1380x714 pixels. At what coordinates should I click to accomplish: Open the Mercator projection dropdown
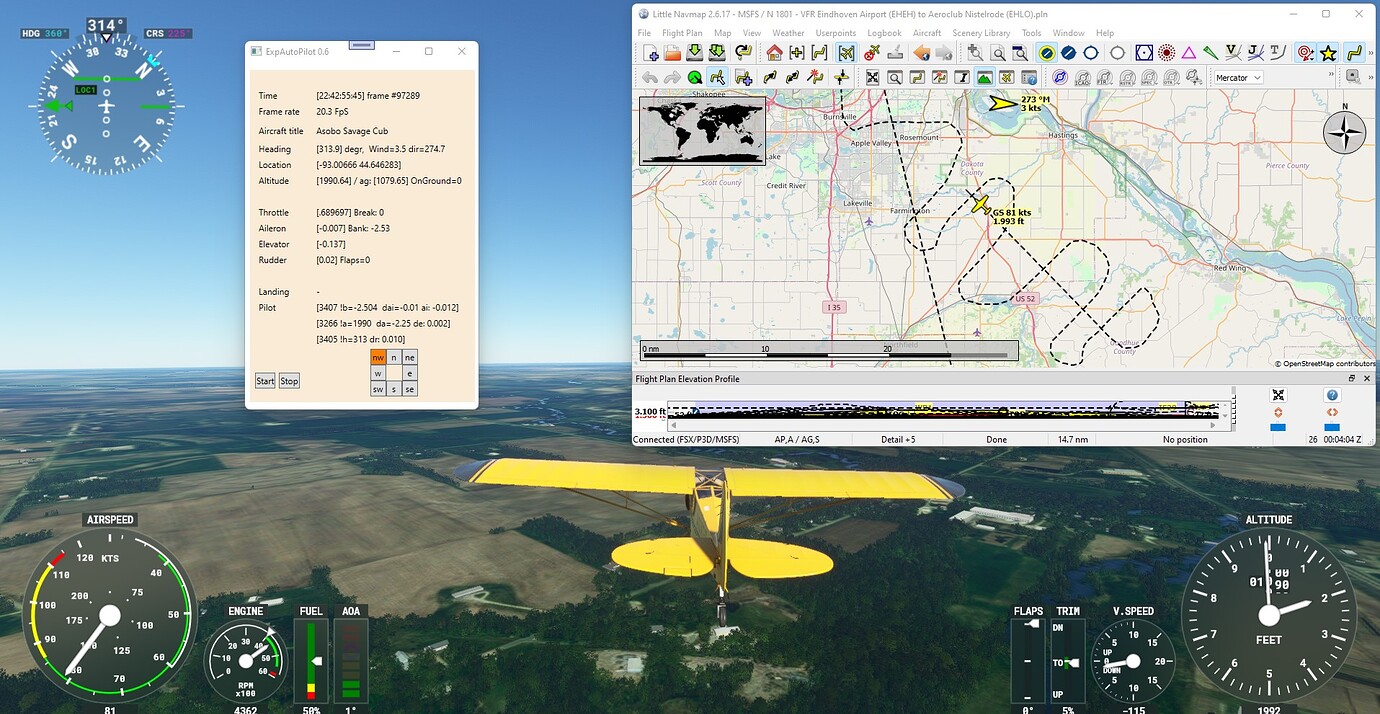pos(1240,77)
